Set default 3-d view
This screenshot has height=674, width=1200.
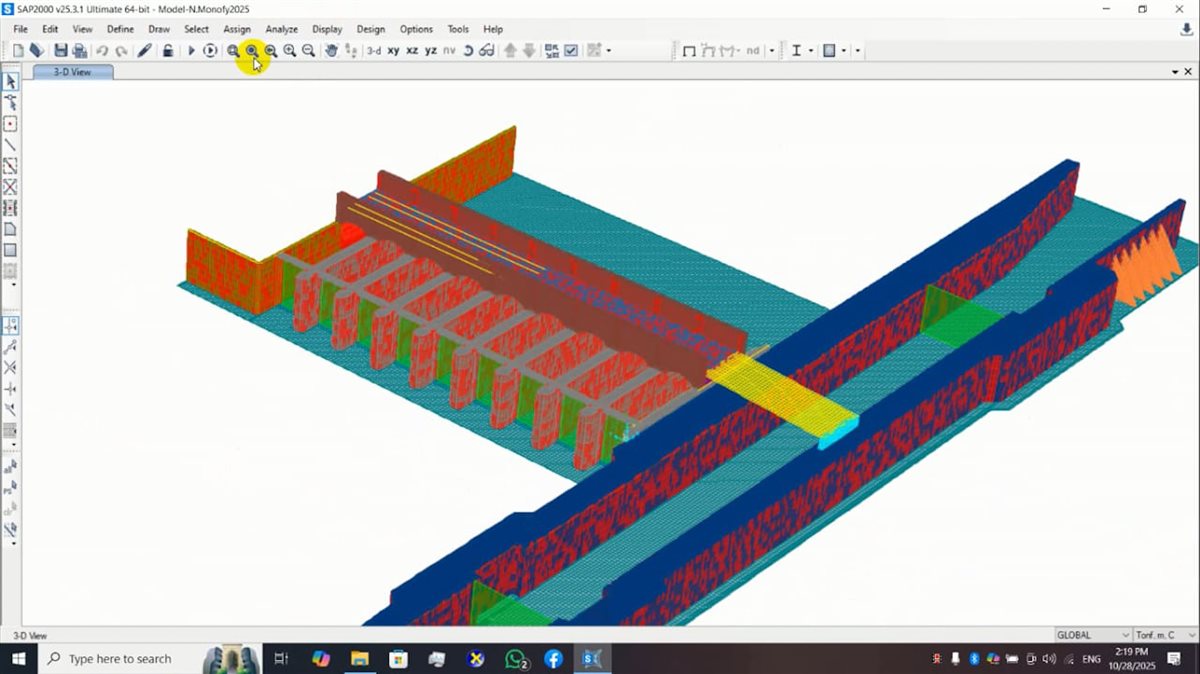373,50
